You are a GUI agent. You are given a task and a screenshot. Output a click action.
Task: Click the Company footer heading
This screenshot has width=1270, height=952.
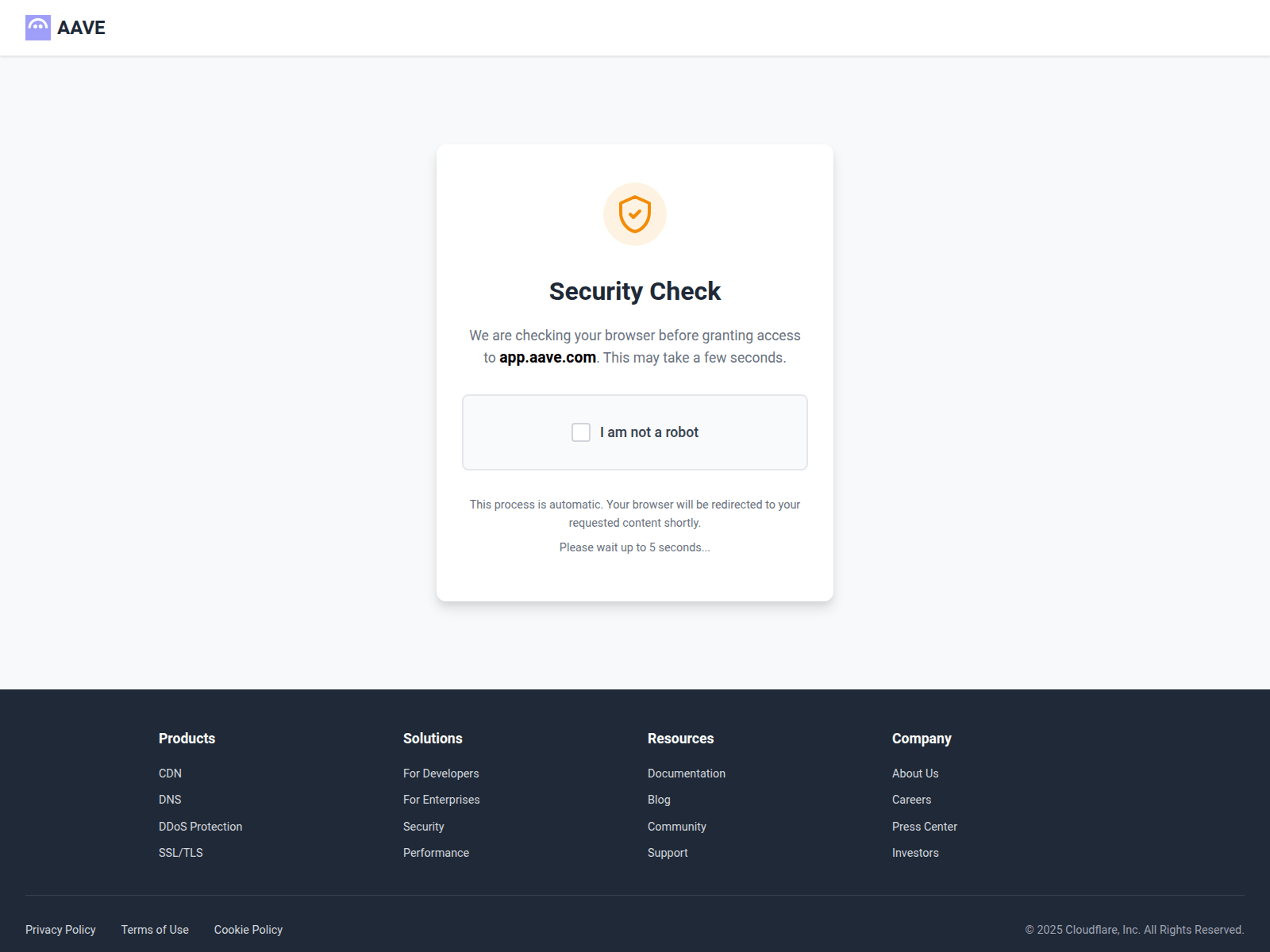(x=922, y=739)
